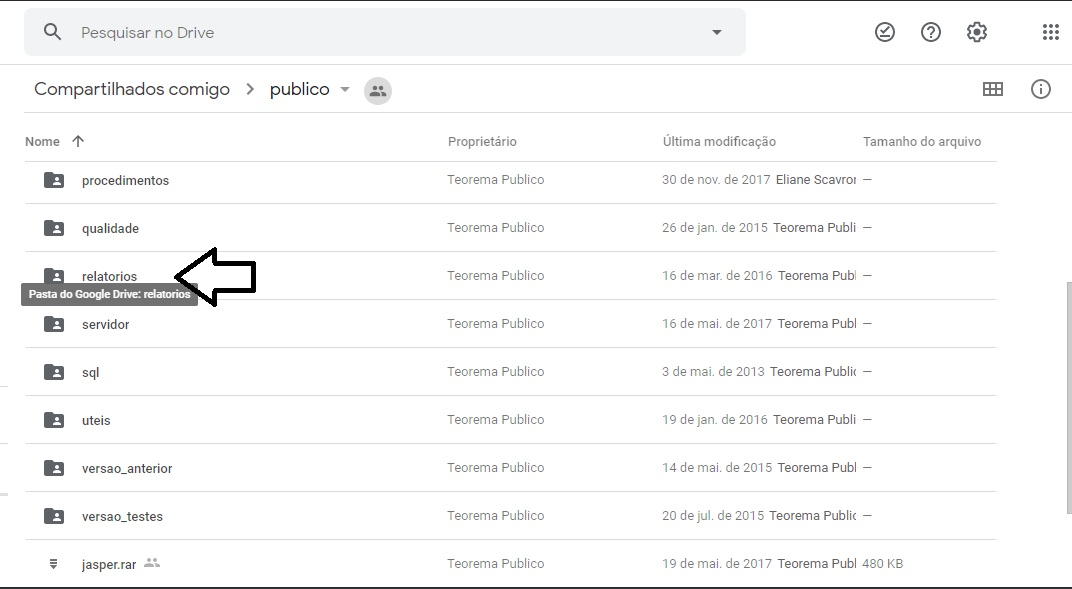
Task: Go to Compartilhados comigo breadcrumb
Action: [x=132, y=90]
